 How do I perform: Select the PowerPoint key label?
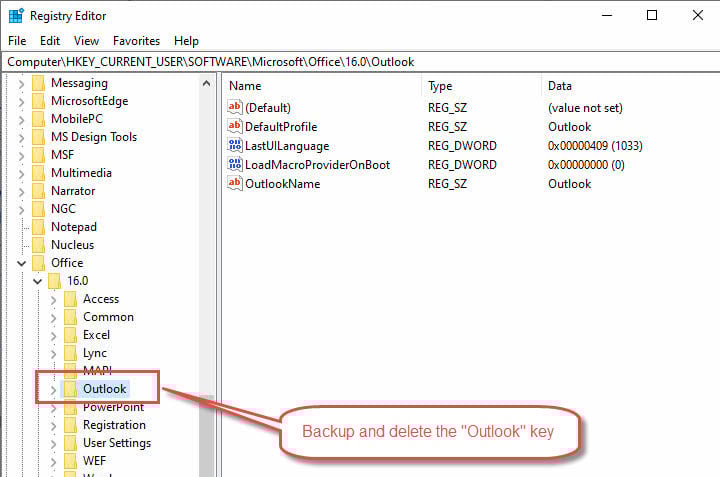(x=113, y=408)
